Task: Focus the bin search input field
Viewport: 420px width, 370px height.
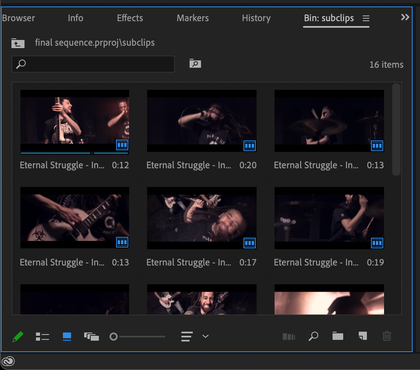Action: [x=93, y=64]
